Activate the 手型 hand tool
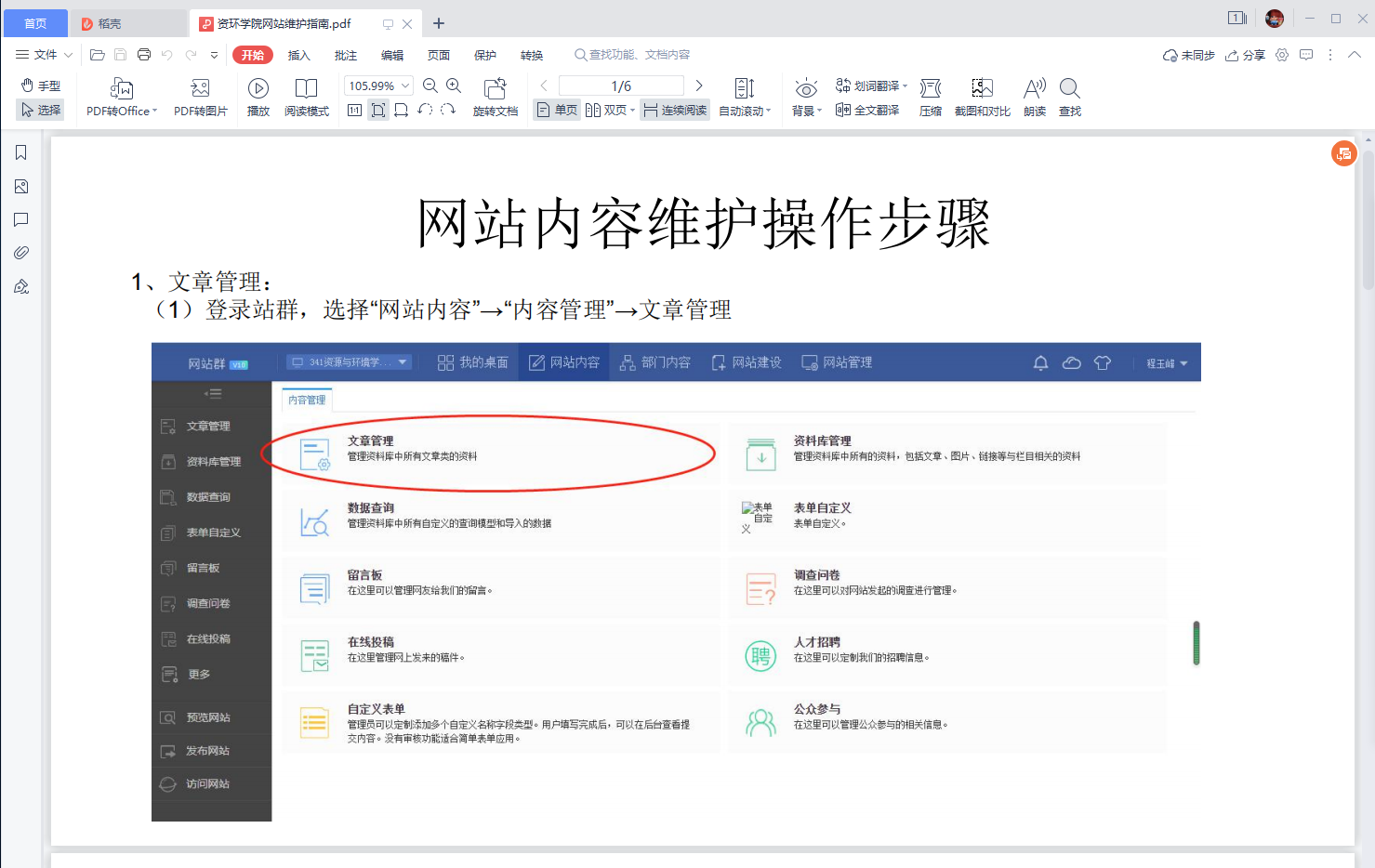This screenshot has width=1375, height=868. (x=41, y=85)
